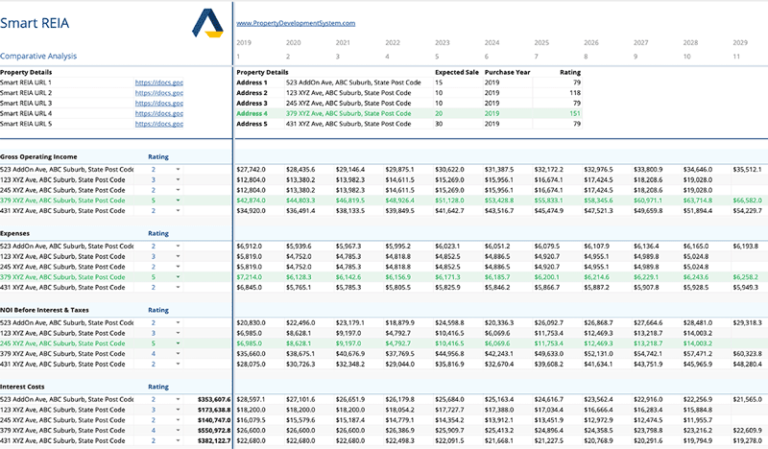Click the NOI Before Interest & Taxes heading
Viewport: 768px width, 449px height.
coord(44,310)
